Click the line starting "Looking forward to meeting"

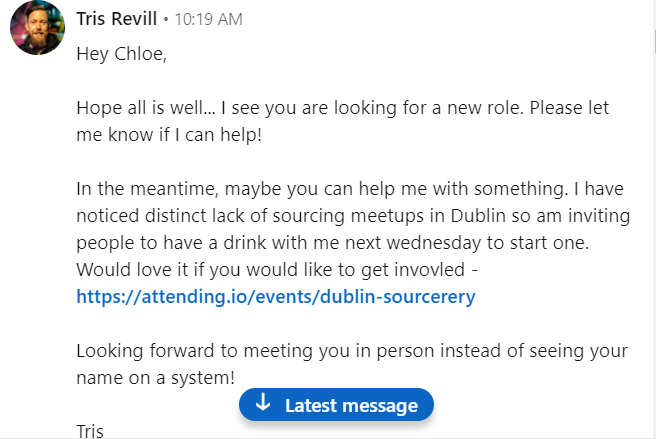click(x=352, y=351)
